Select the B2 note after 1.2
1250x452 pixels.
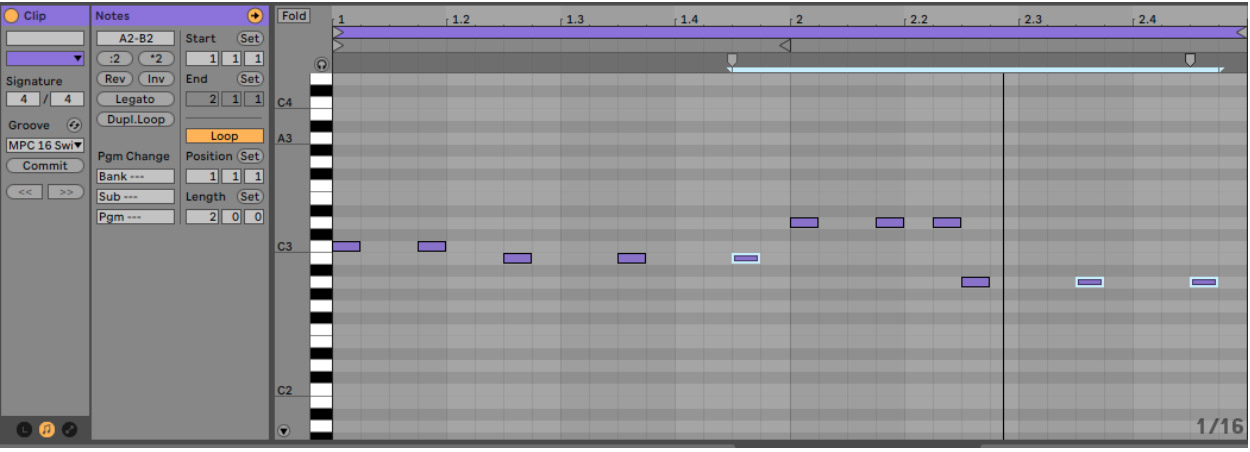(x=517, y=258)
